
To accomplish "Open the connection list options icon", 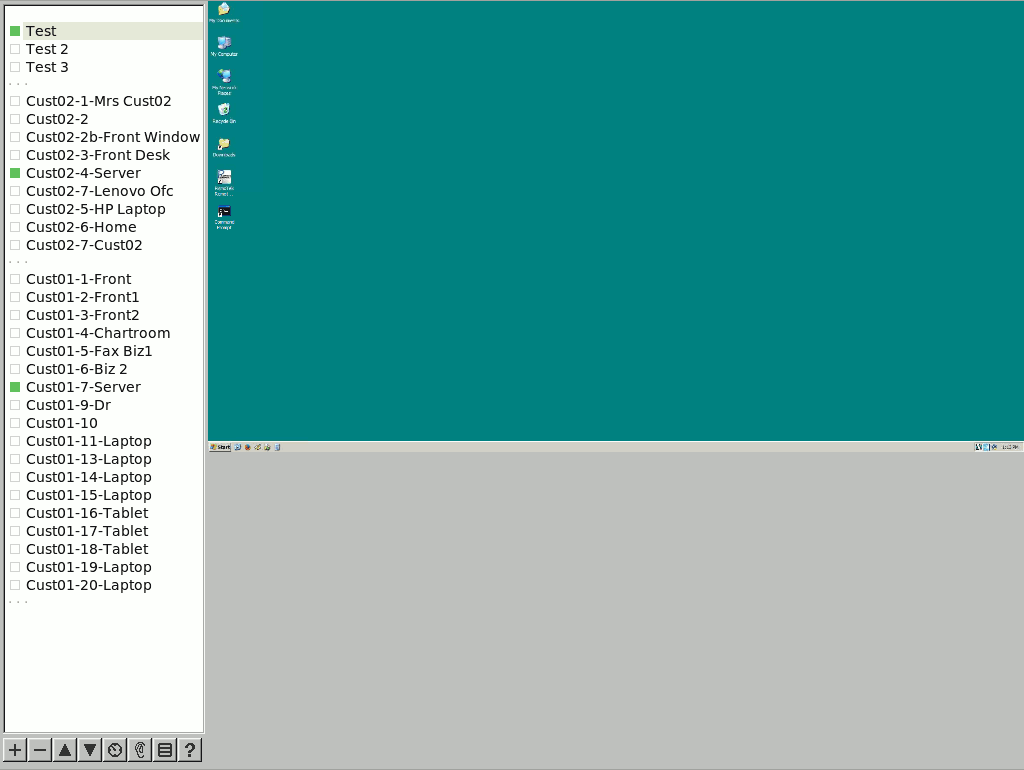I will [x=164, y=749].
